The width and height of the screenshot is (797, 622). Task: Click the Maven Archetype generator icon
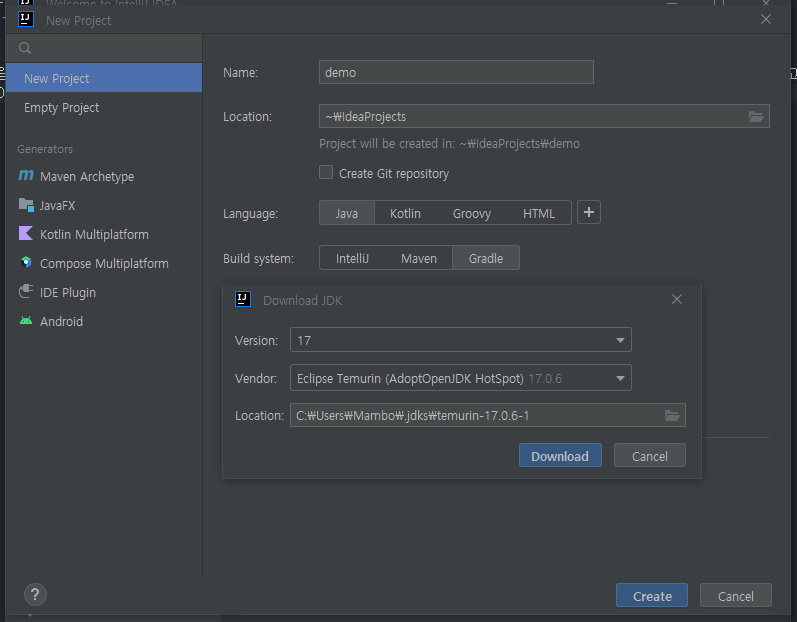point(26,176)
